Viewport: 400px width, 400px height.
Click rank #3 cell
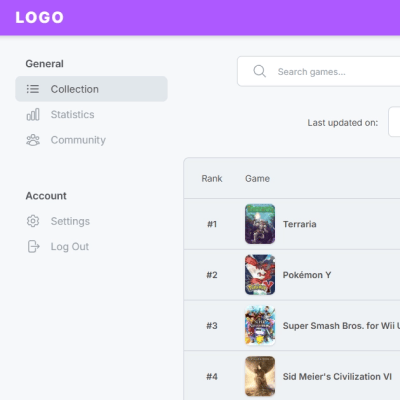point(212,326)
